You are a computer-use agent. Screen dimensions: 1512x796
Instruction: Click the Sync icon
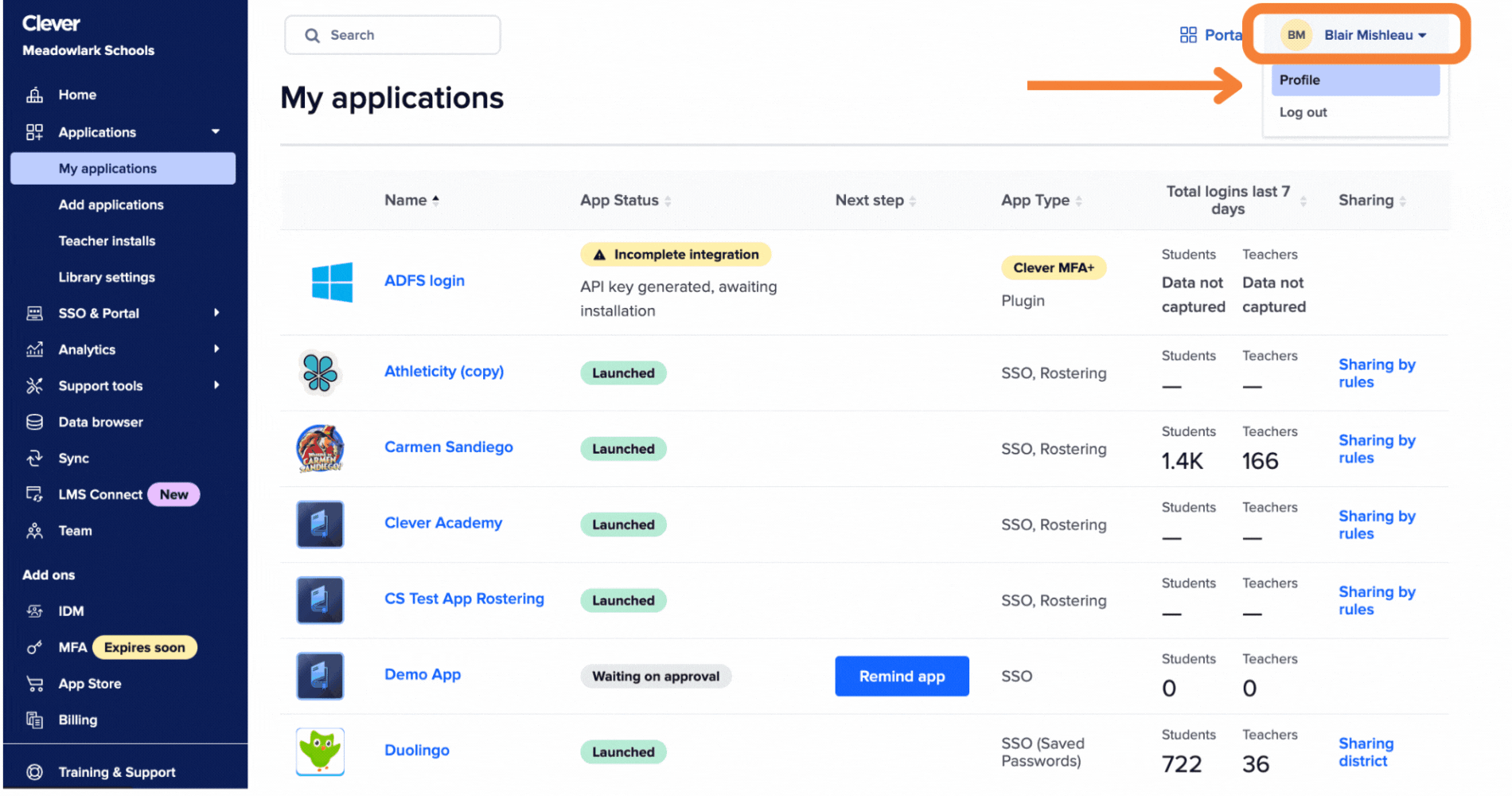[35, 458]
